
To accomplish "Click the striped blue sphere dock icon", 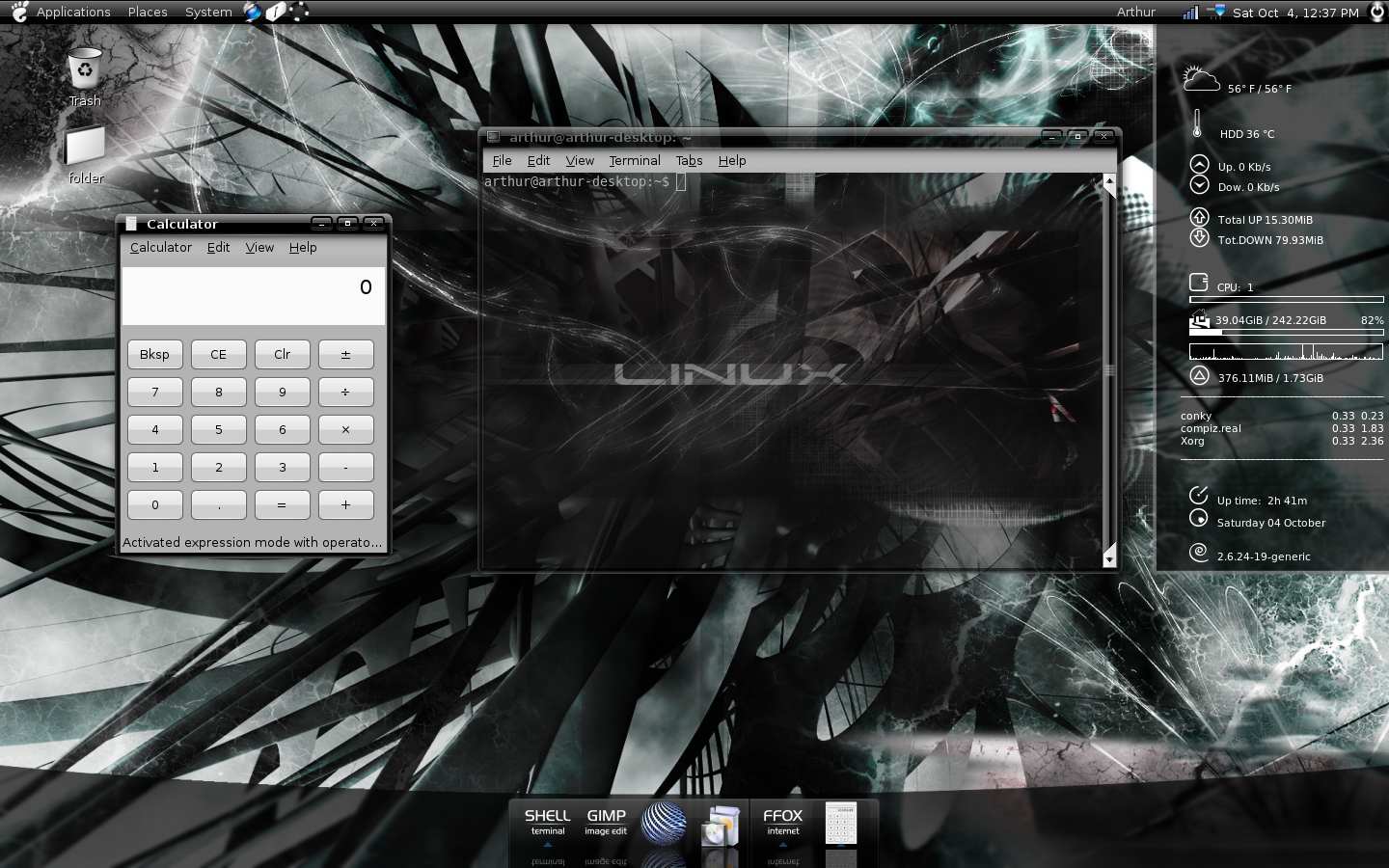I will click(665, 824).
